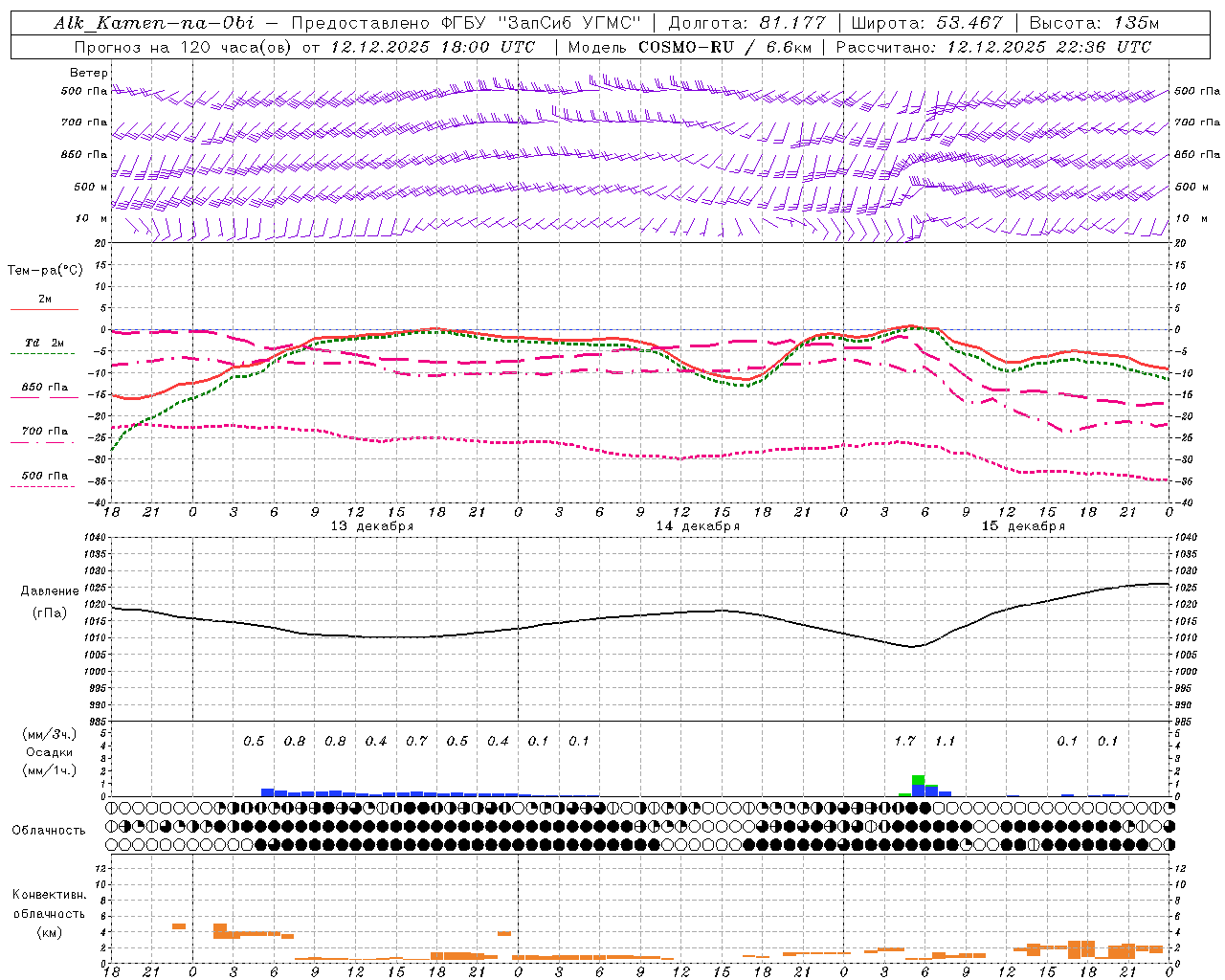
Task: Click the latitude value Широта: 53.467
Action: (x=926, y=23)
